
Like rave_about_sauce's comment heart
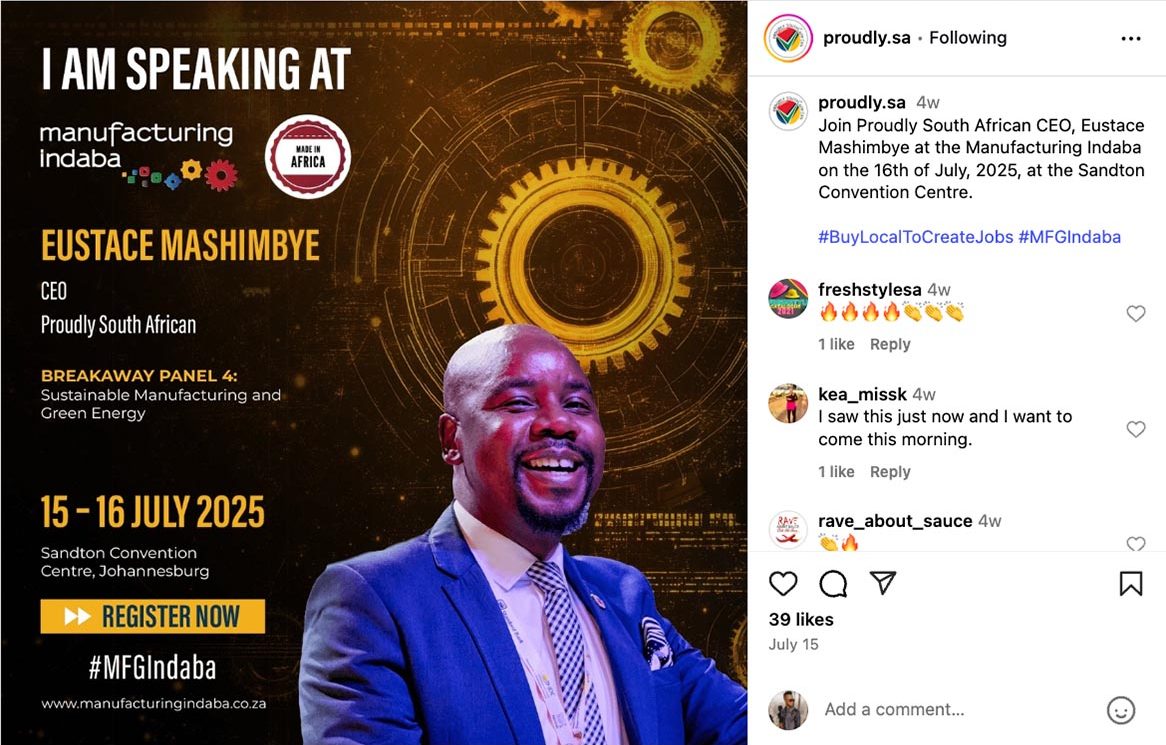pyautogui.click(x=1136, y=544)
